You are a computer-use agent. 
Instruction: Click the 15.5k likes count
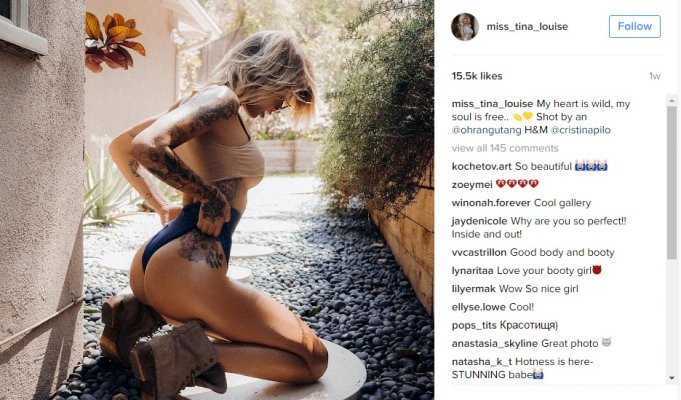(477, 76)
